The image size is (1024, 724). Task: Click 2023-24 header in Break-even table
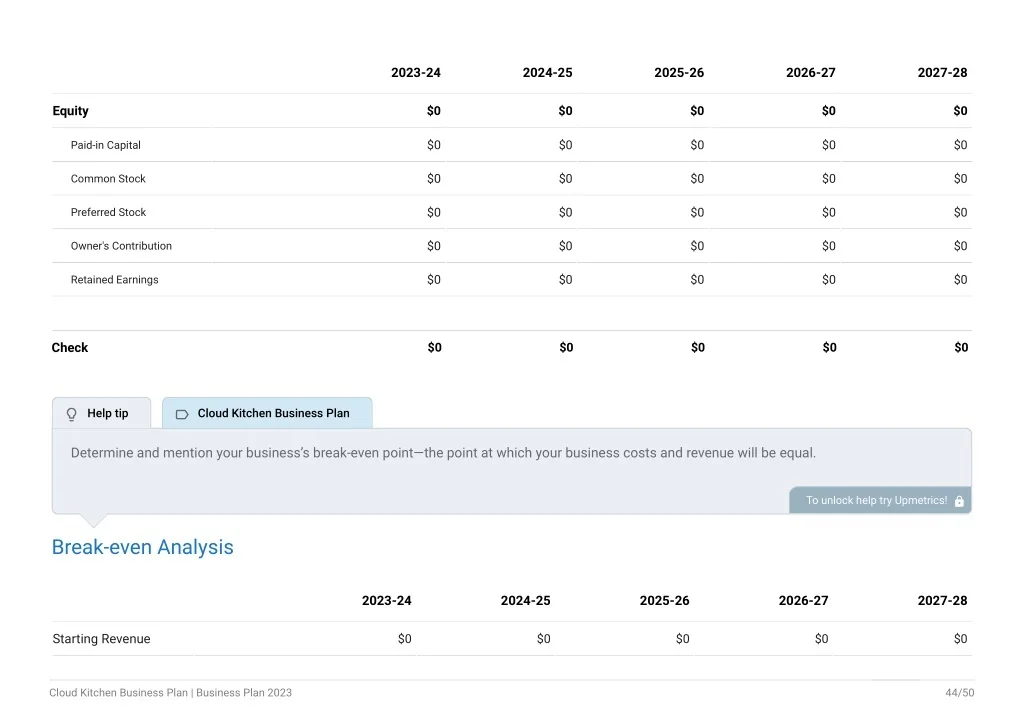[387, 601]
